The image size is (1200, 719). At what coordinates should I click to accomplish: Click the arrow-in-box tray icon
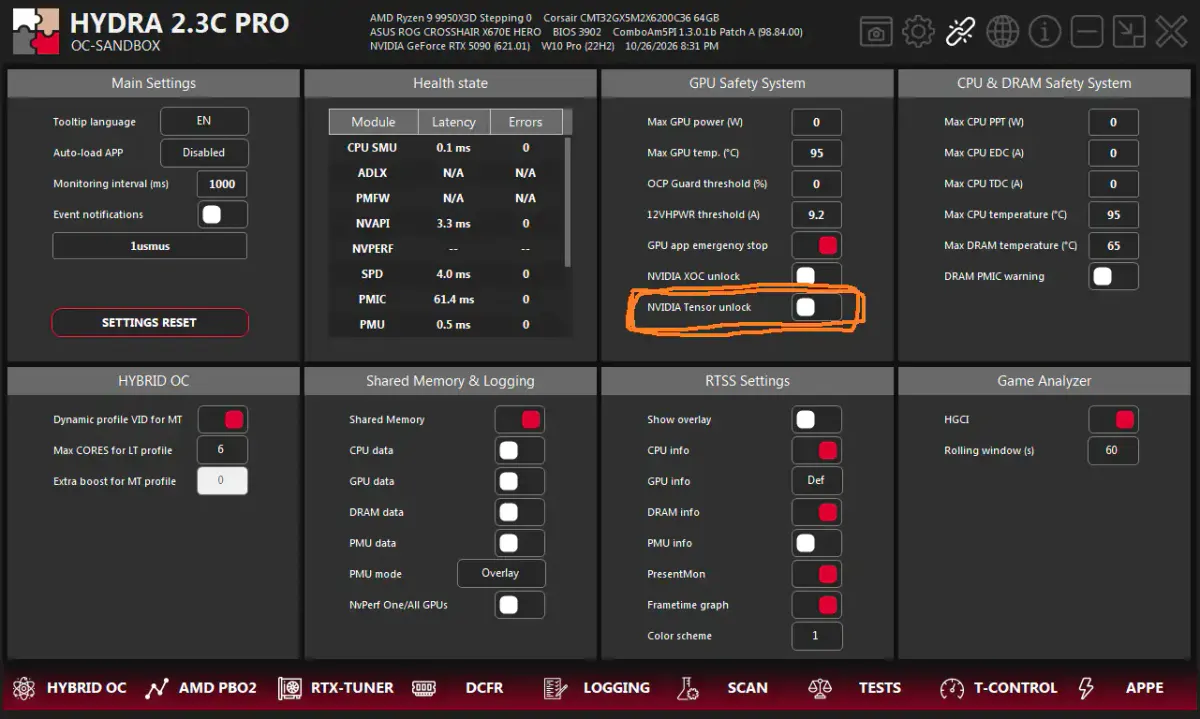(x=1129, y=32)
